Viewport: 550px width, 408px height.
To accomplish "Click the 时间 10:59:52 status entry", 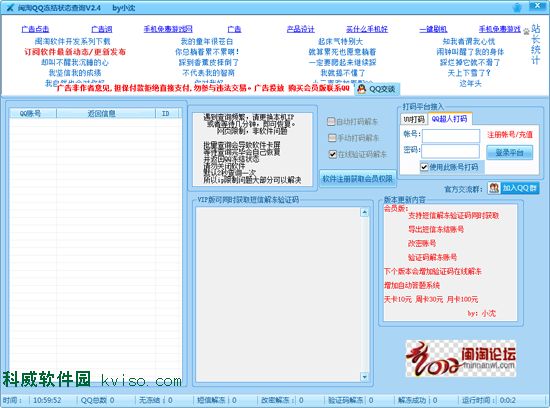I will (x=33, y=400).
